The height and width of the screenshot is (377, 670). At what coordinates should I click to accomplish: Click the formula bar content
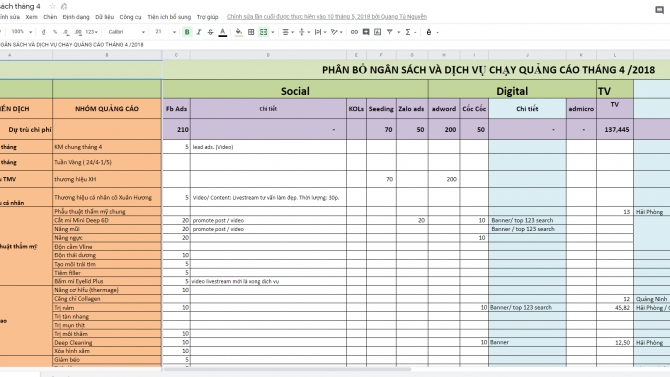click(72, 44)
